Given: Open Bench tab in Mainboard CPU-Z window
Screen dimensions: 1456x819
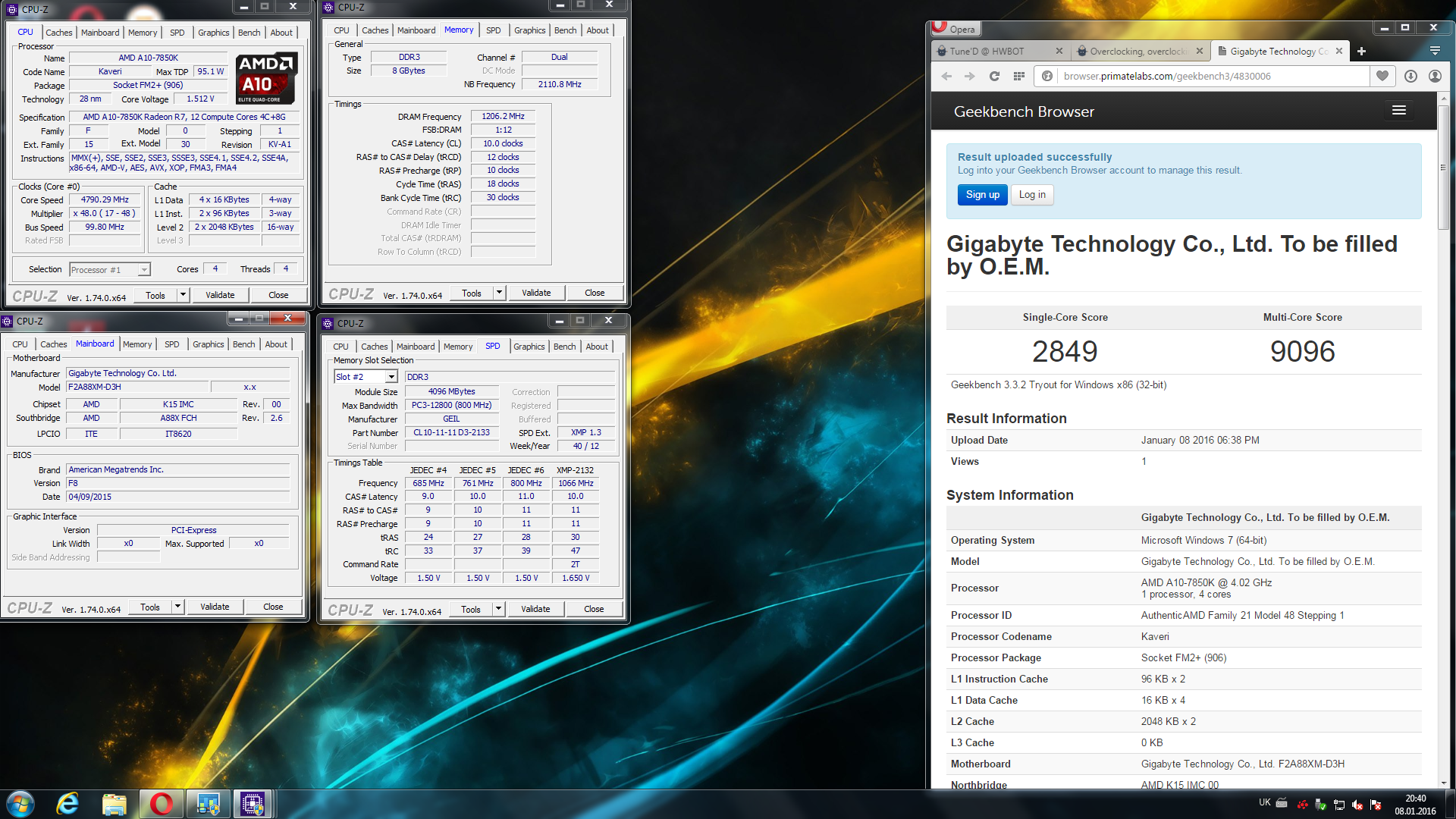Looking at the screenshot, I should [243, 344].
